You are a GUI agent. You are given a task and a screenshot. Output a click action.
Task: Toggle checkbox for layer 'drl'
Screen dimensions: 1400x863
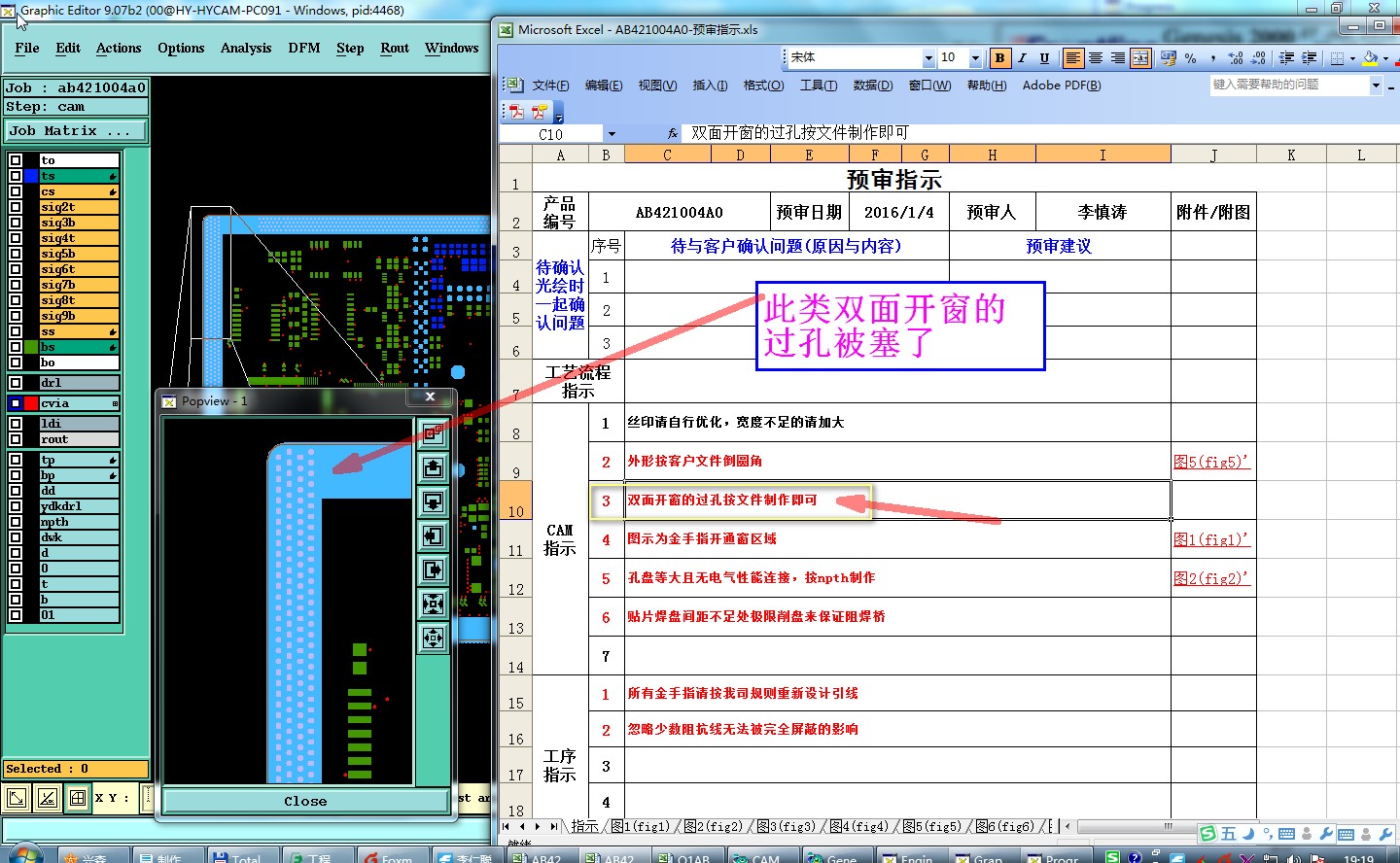pyautogui.click(x=16, y=383)
